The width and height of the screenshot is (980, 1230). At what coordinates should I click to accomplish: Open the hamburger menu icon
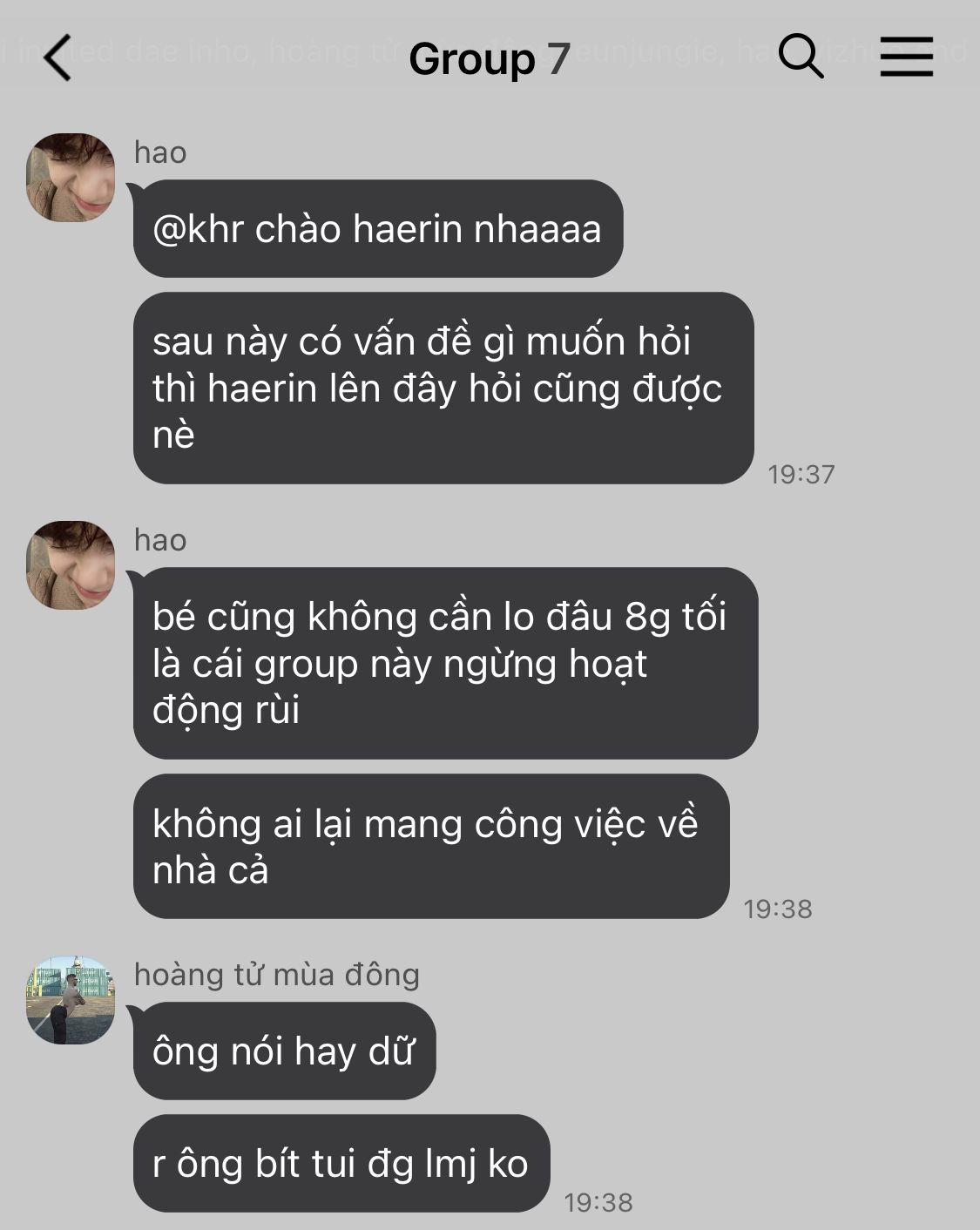pyautogui.click(x=906, y=57)
